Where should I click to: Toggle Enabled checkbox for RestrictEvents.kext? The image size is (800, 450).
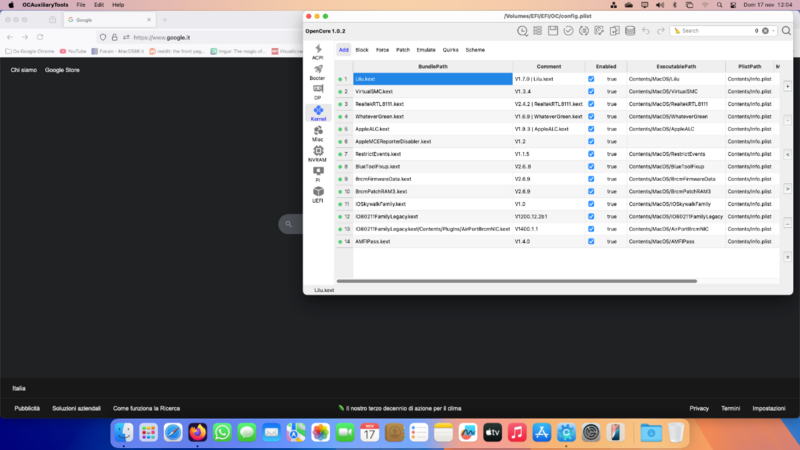pos(591,154)
